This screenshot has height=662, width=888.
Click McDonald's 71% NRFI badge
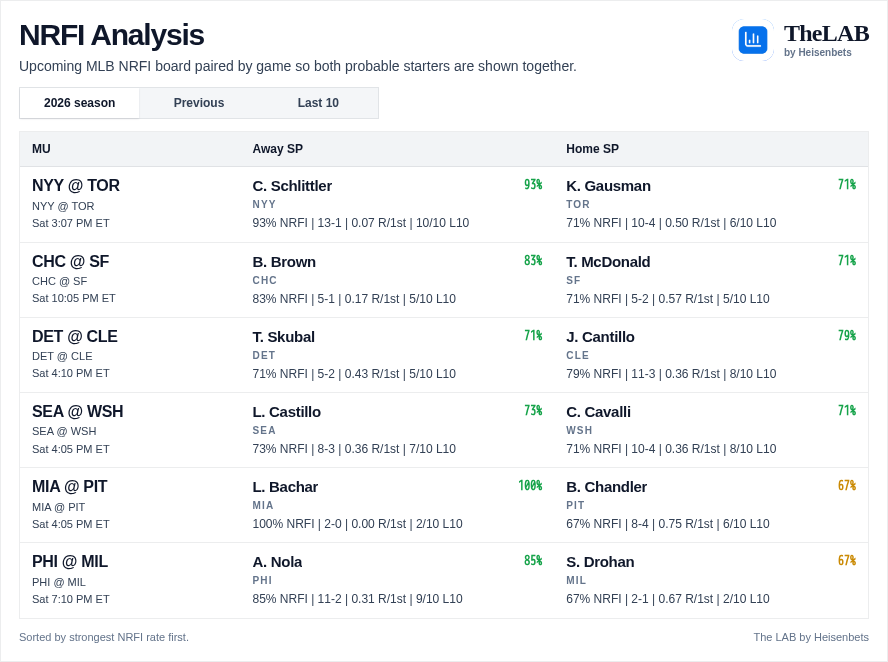point(847,260)
